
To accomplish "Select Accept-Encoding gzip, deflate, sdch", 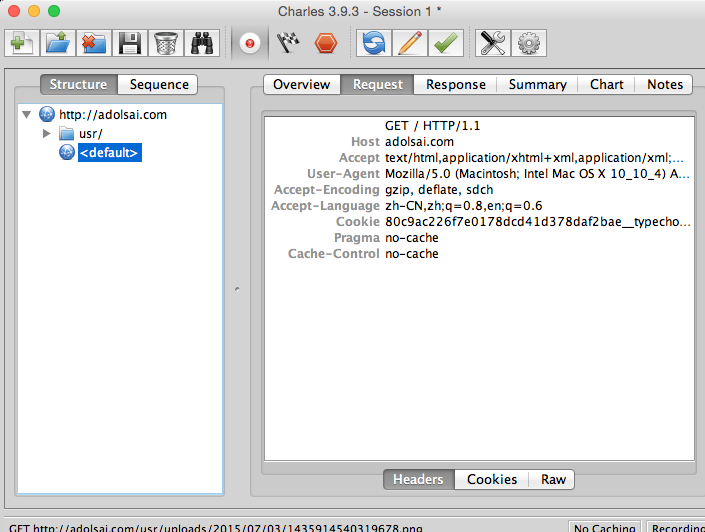I will pyautogui.click(x=439, y=190).
